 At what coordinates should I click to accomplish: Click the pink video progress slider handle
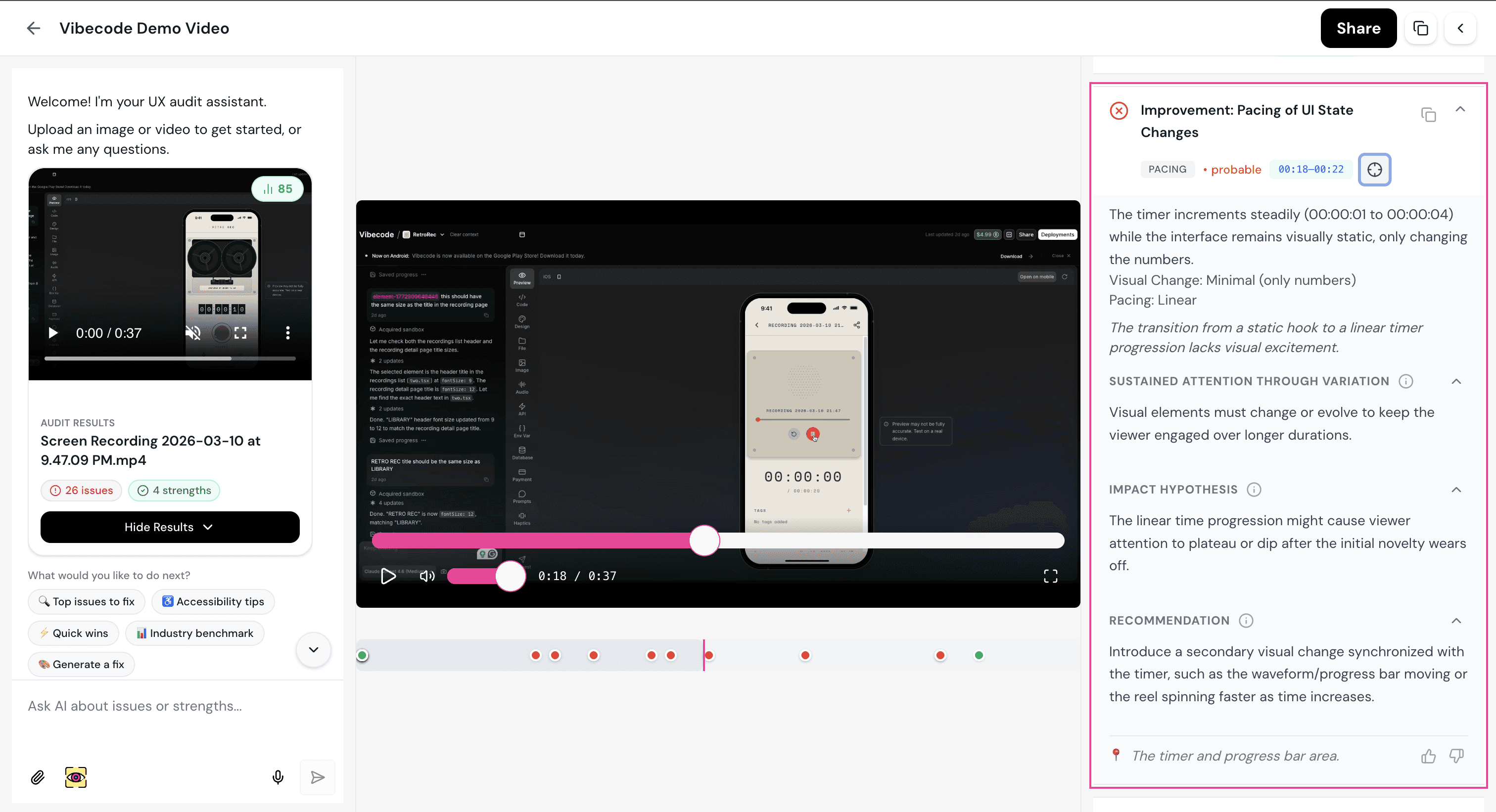[704, 541]
